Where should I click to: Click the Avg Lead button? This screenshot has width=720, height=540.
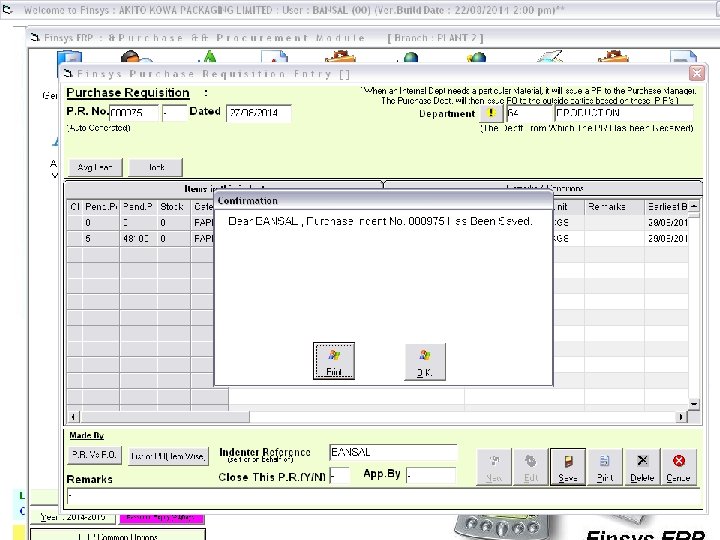pyautogui.click(x=96, y=167)
